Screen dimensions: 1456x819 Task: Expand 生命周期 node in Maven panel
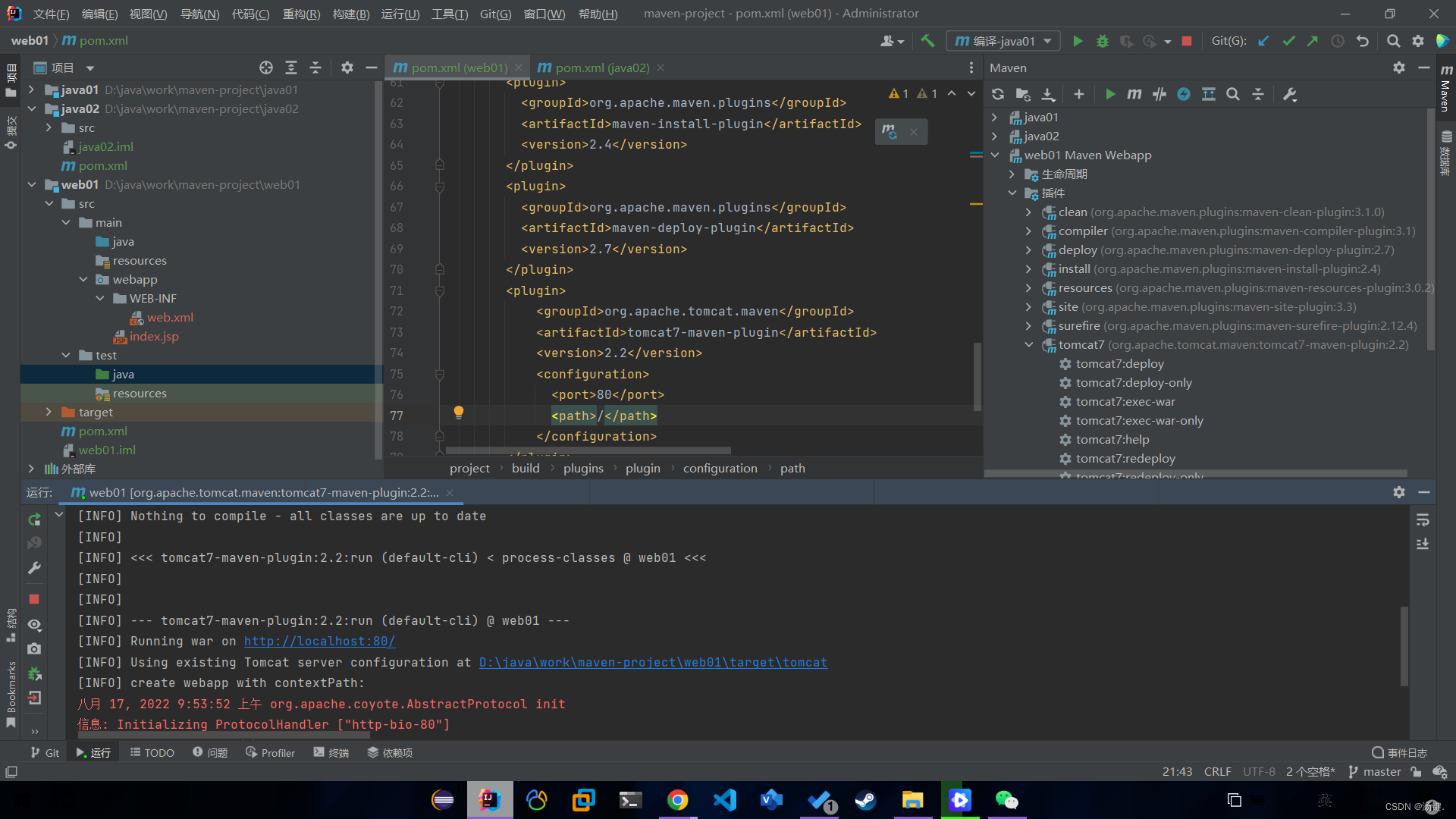tap(1012, 174)
